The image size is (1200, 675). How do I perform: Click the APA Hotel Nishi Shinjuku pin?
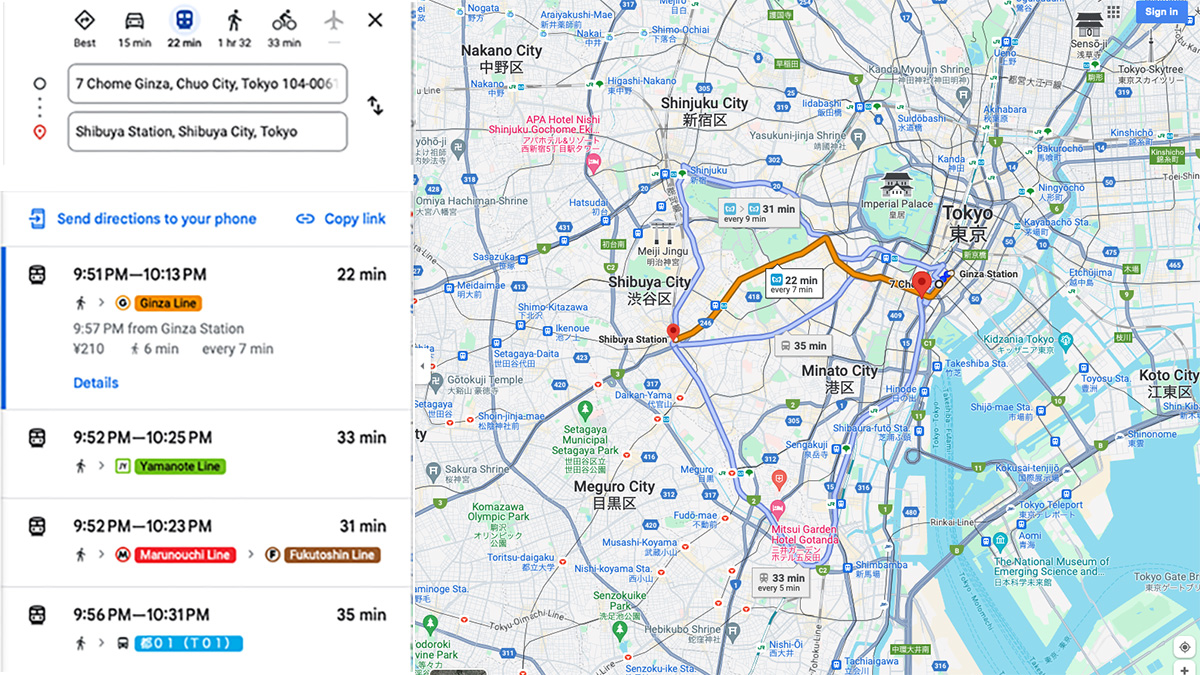click(595, 162)
